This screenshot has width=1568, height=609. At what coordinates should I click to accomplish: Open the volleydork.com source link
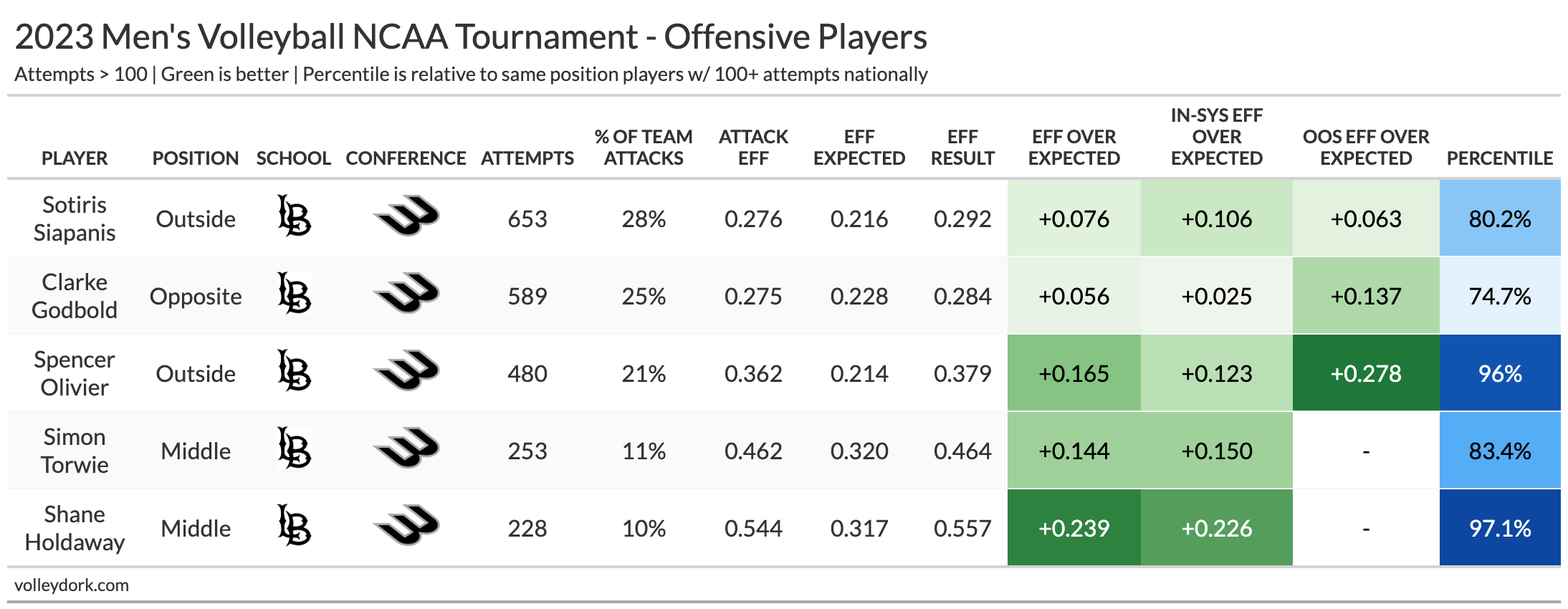[72, 585]
